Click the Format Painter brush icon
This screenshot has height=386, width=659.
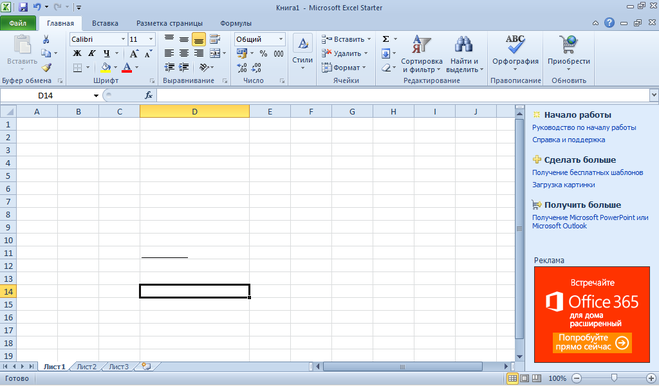pos(46,67)
